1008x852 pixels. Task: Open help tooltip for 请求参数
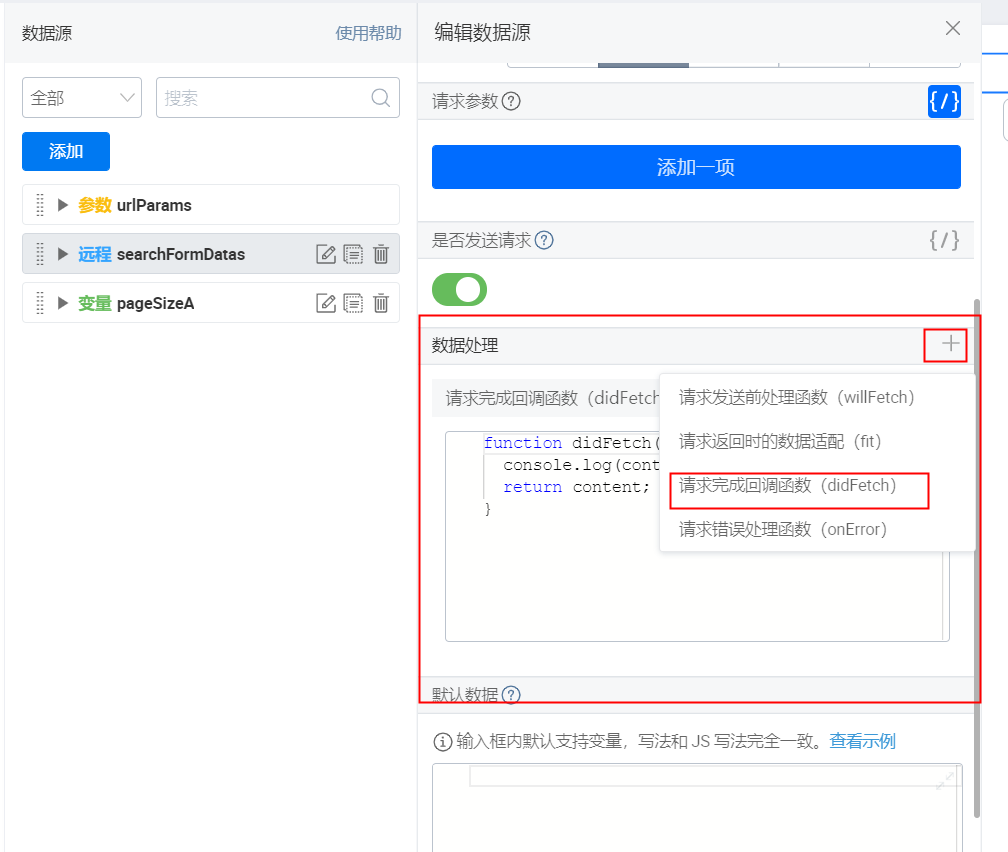pos(511,102)
